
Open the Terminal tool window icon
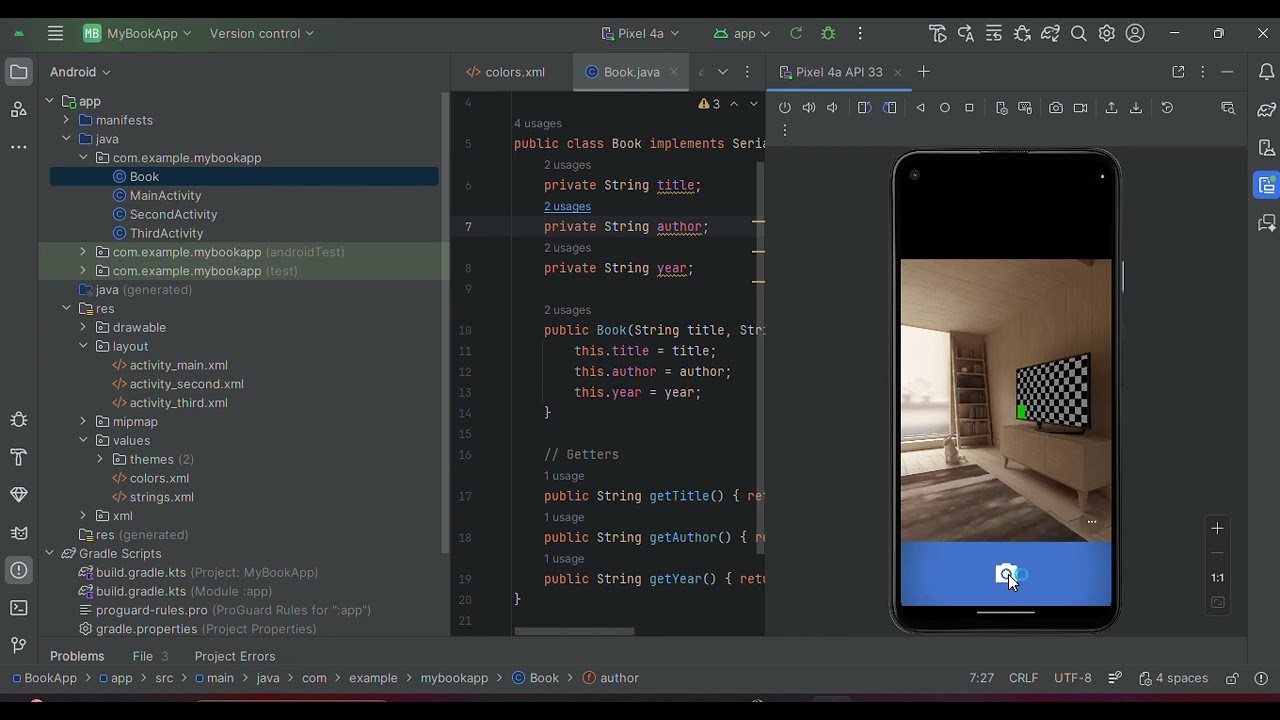18,608
